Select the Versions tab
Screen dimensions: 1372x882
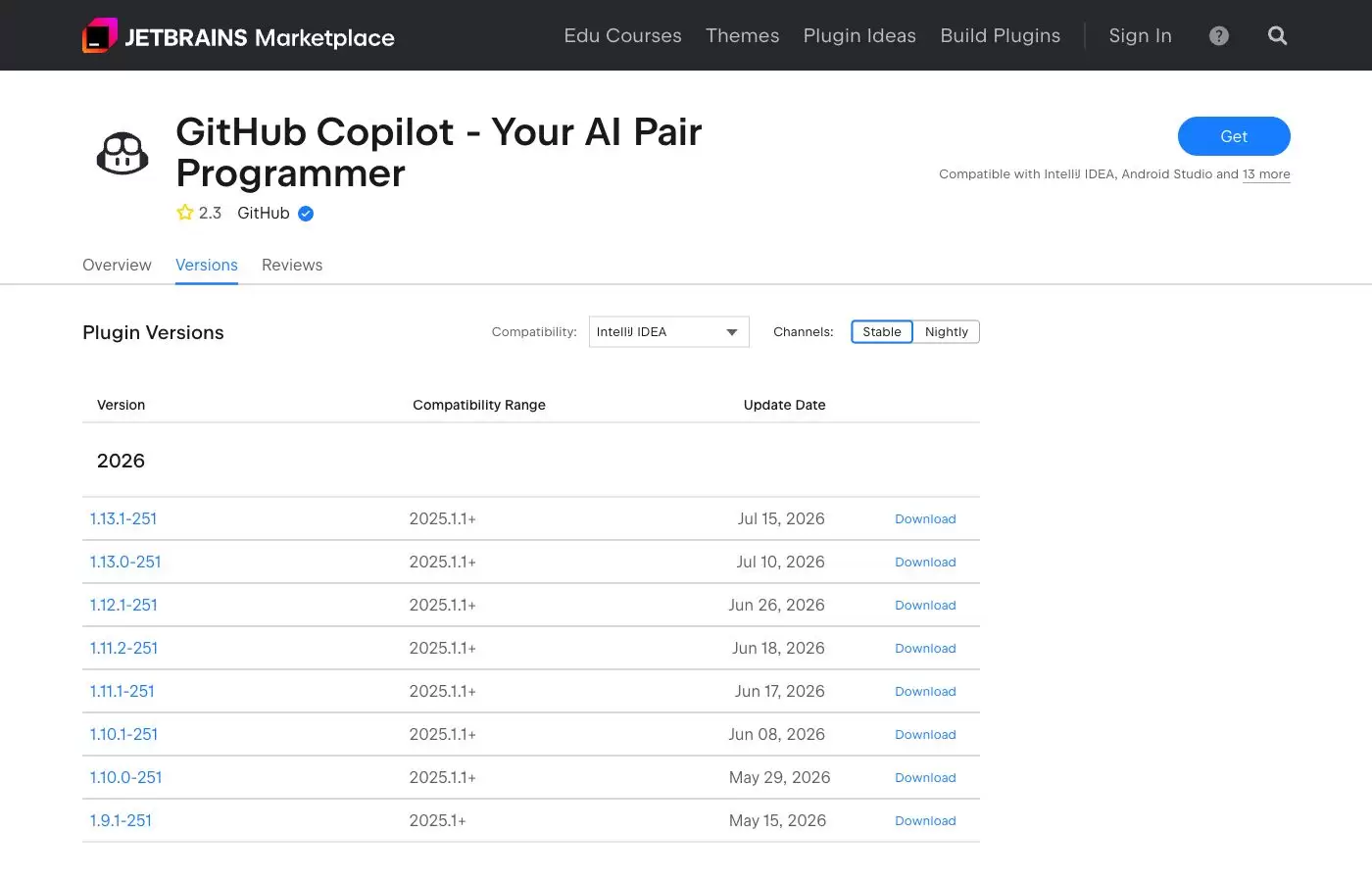pyautogui.click(x=207, y=265)
